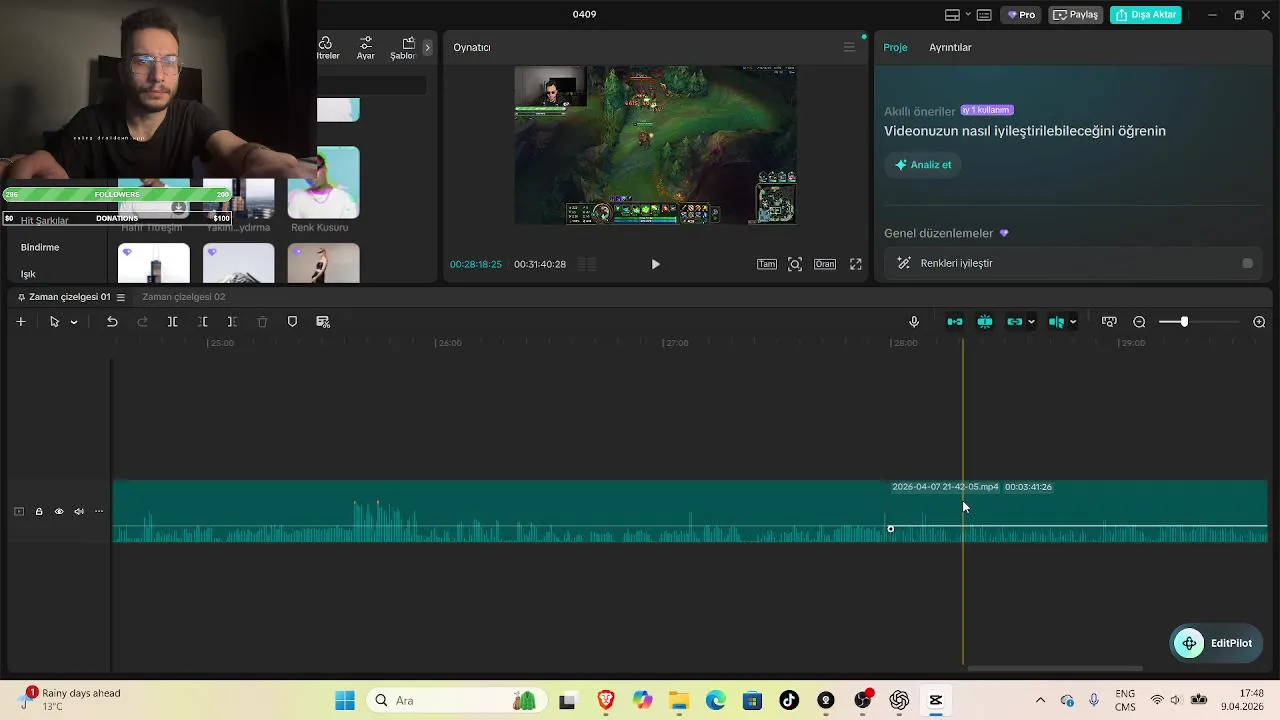This screenshot has width=1280, height=720.
Task: Lock the main video track
Action: tap(39, 512)
